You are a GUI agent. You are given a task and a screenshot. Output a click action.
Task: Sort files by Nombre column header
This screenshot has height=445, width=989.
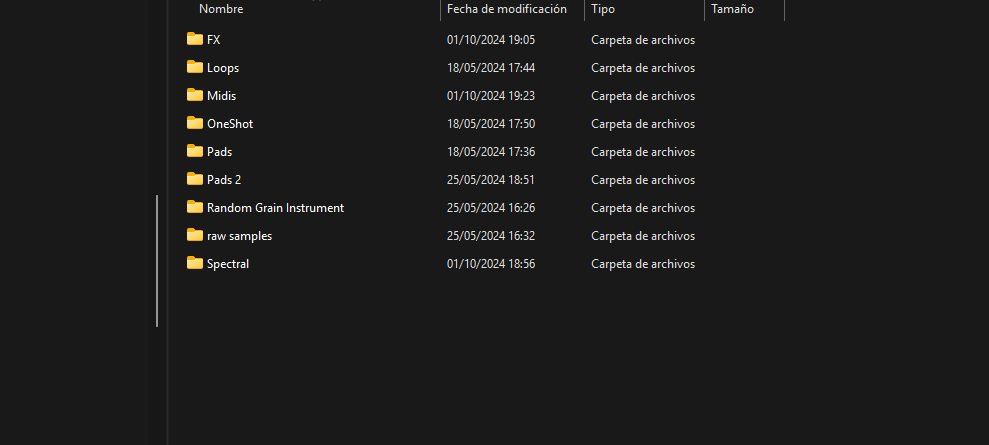point(221,9)
